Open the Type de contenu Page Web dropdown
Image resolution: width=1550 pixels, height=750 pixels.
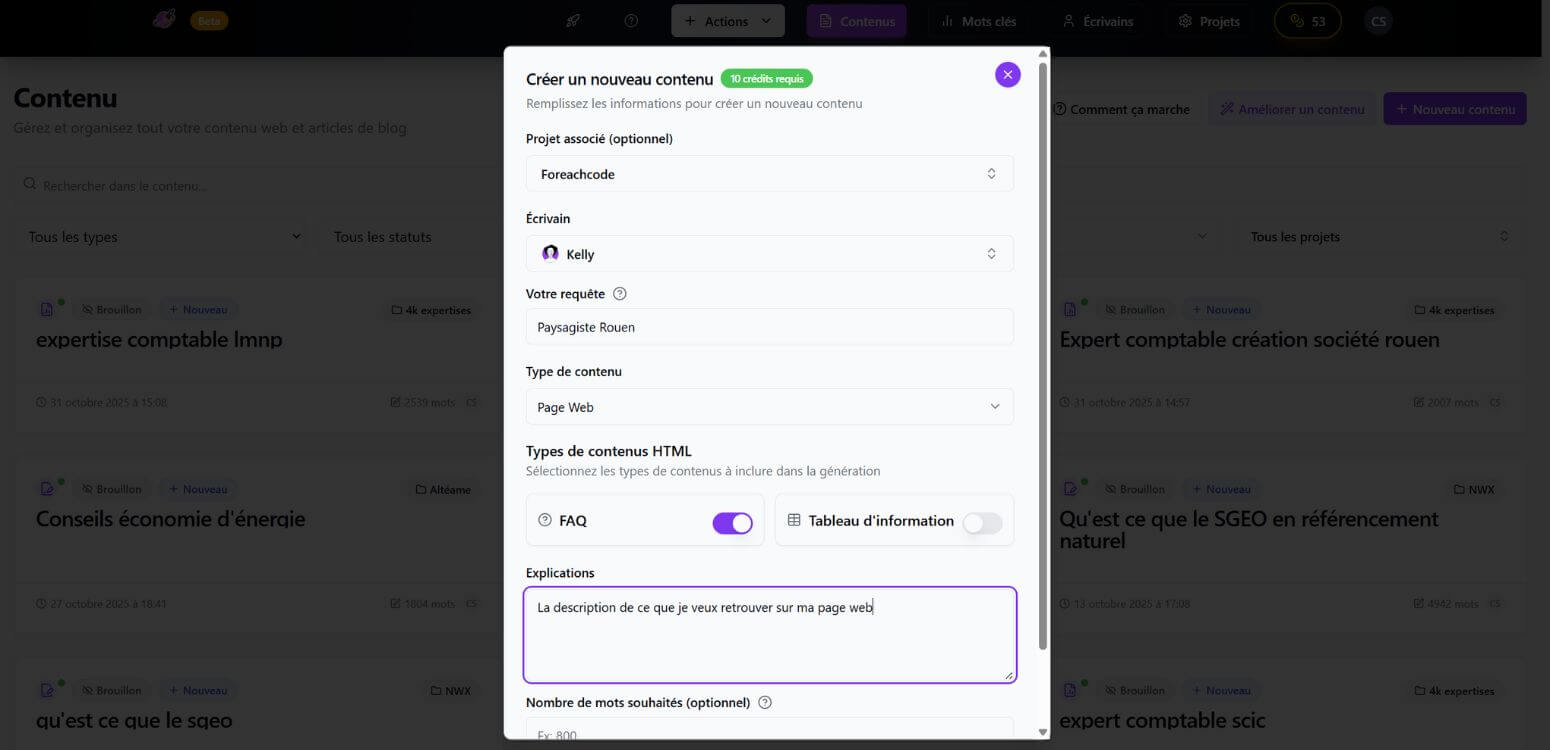[769, 407]
